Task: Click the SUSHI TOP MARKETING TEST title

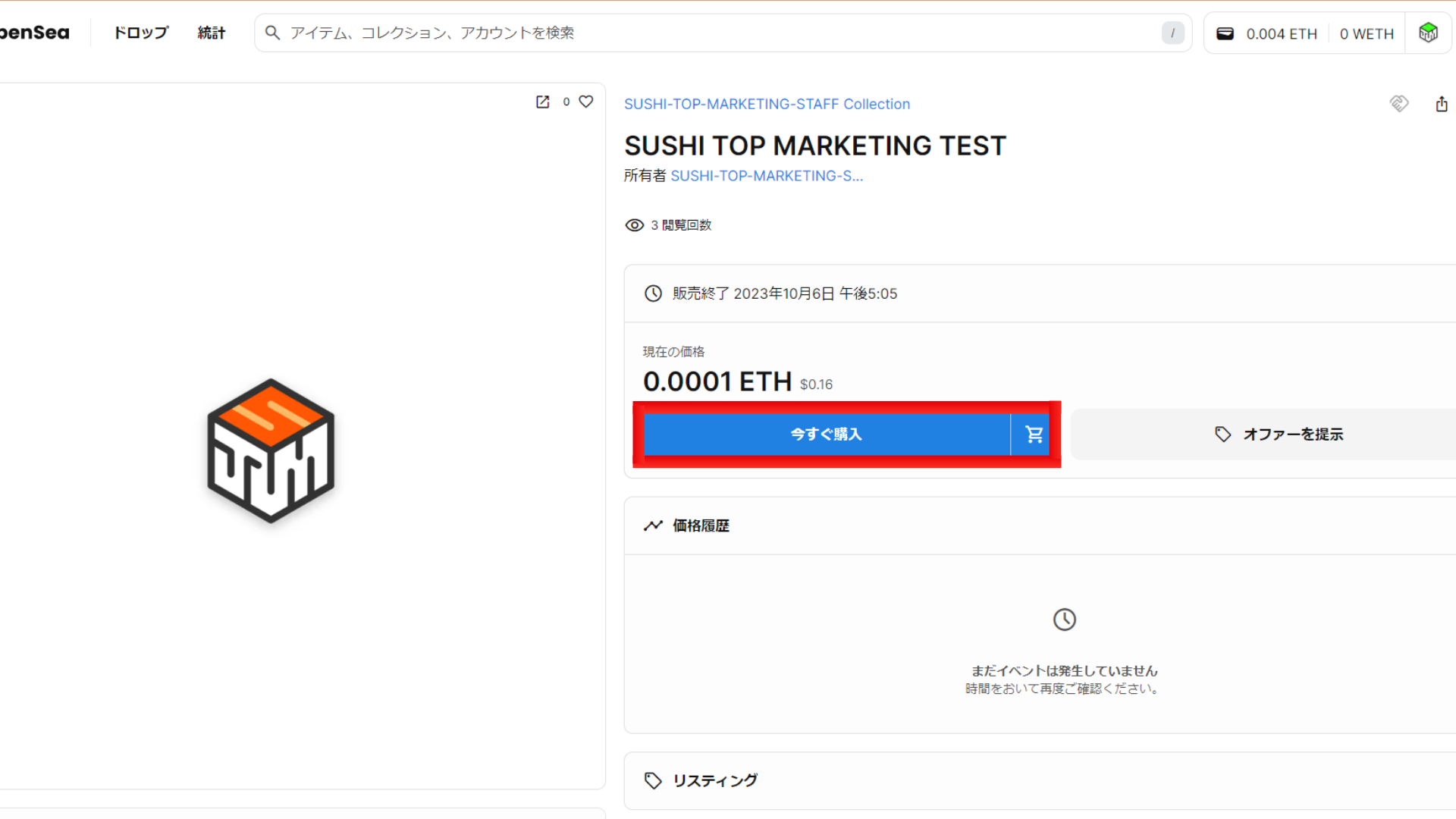Action: click(x=815, y=146)
